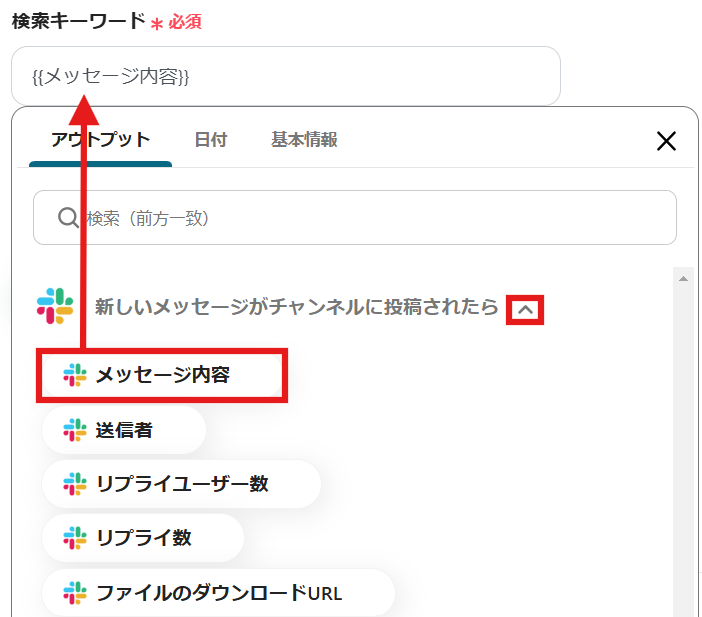
Task: Select the ファイルのダウンロードURL output chip
Action: (218, 593)
